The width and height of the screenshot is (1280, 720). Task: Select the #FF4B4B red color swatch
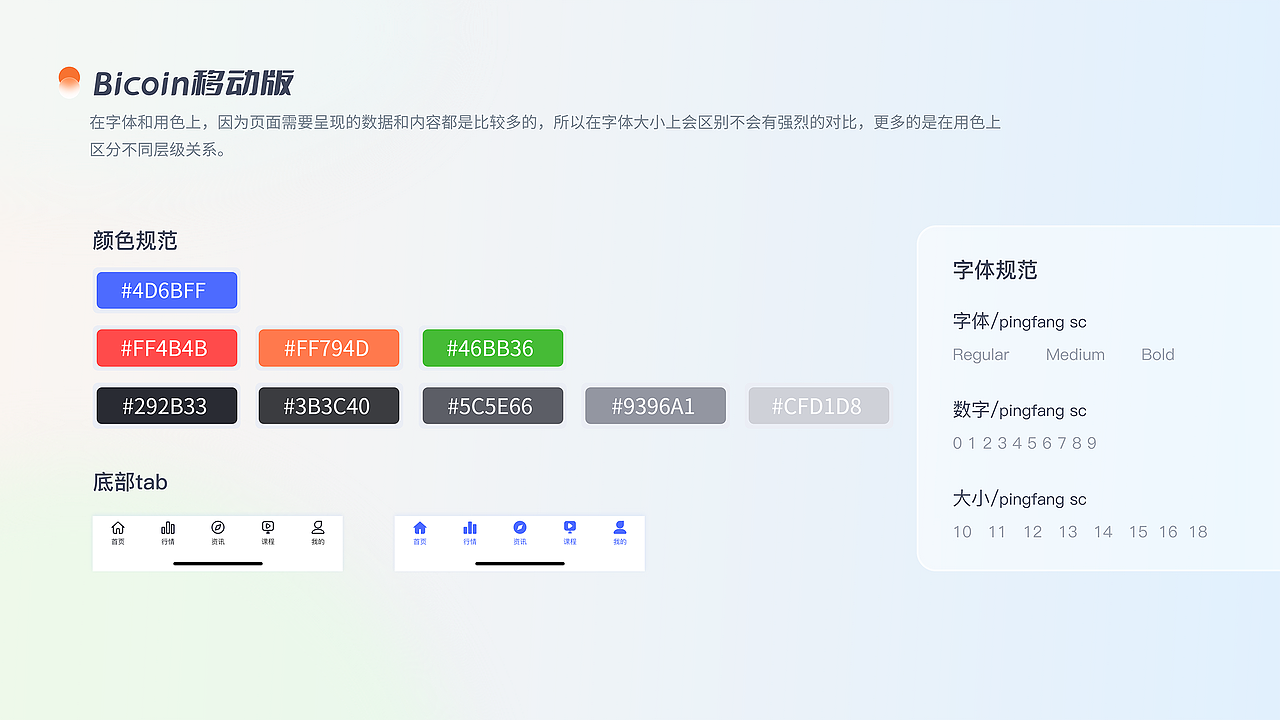pos(166,348)
